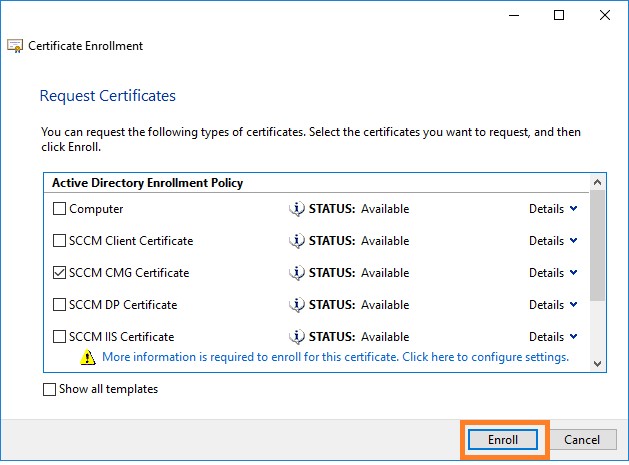This screenshot has width=629, height=465.
Task: Tick the SCCM IIS Certificate checkbox
Action: [59, 337]
